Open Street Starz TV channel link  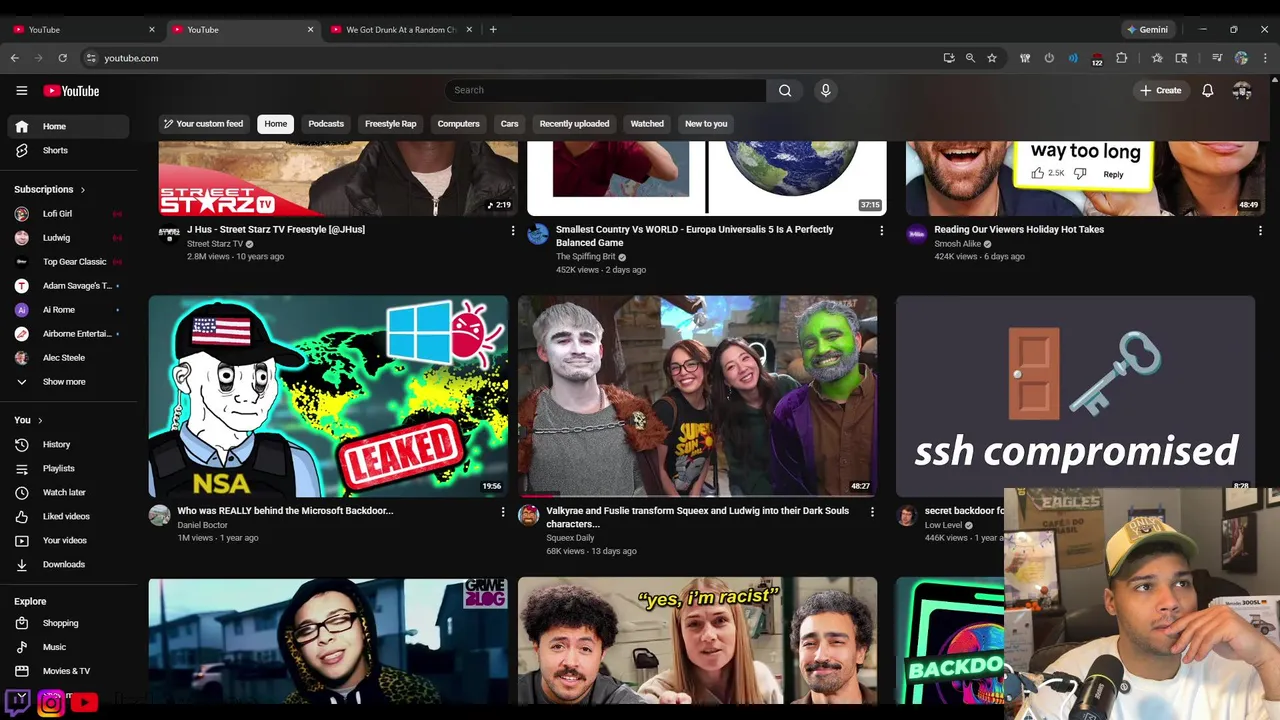pos(215,244)
